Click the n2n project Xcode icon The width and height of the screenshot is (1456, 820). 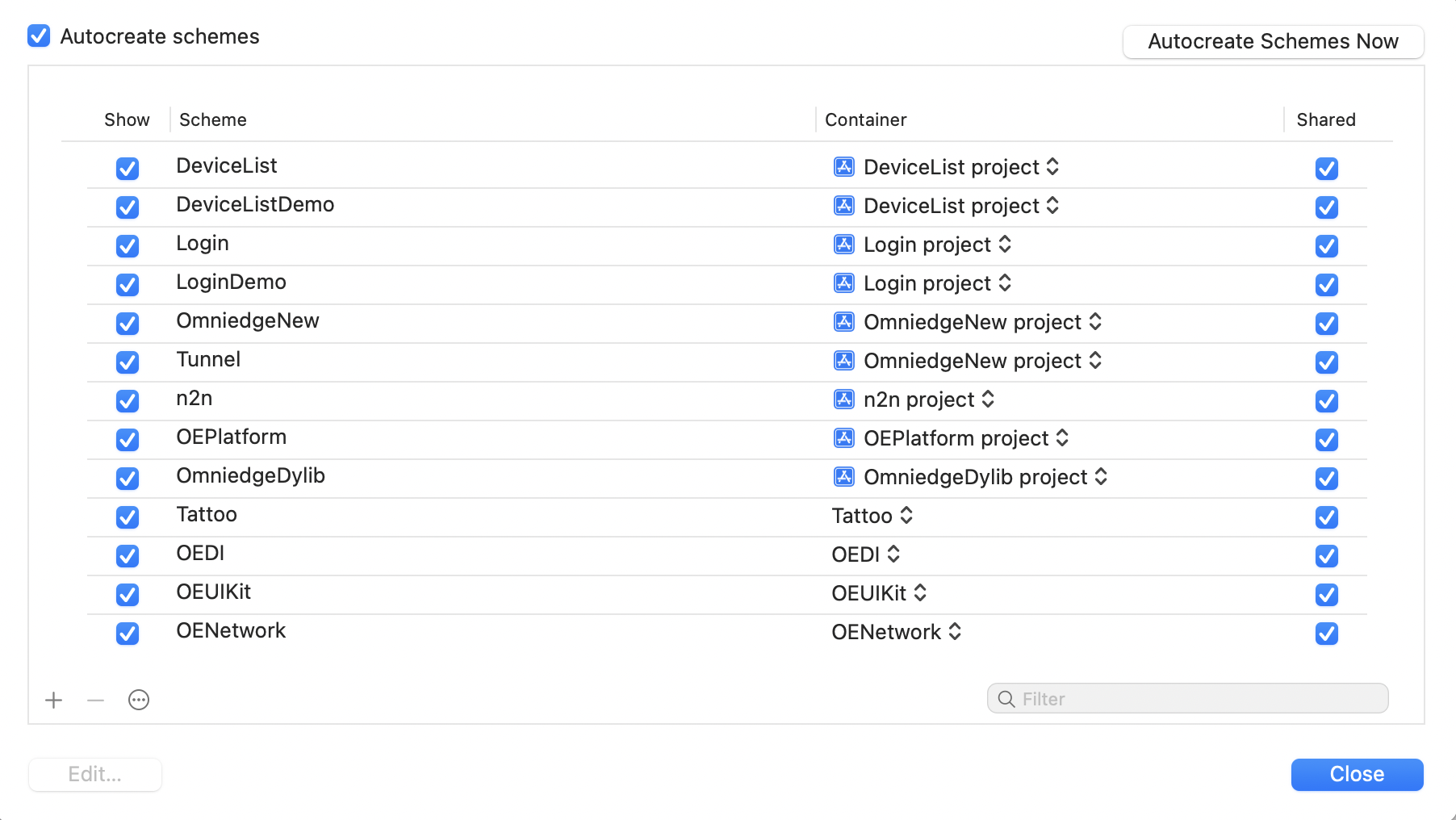843,400
